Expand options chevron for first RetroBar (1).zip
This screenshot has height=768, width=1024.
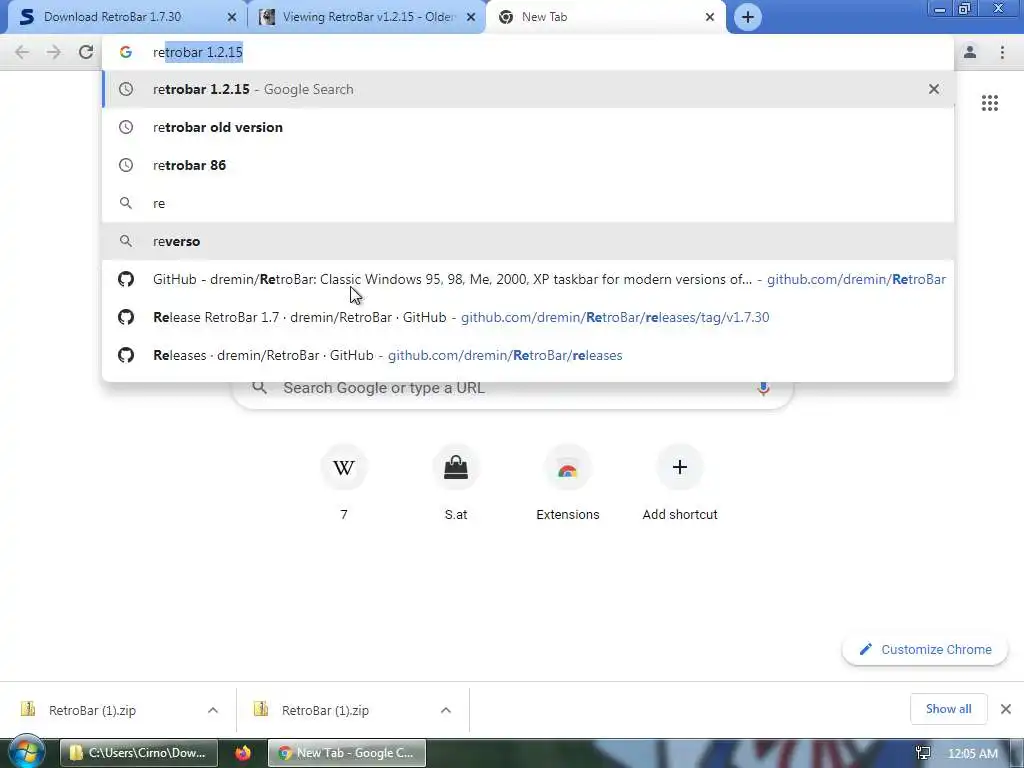point(213,710)
